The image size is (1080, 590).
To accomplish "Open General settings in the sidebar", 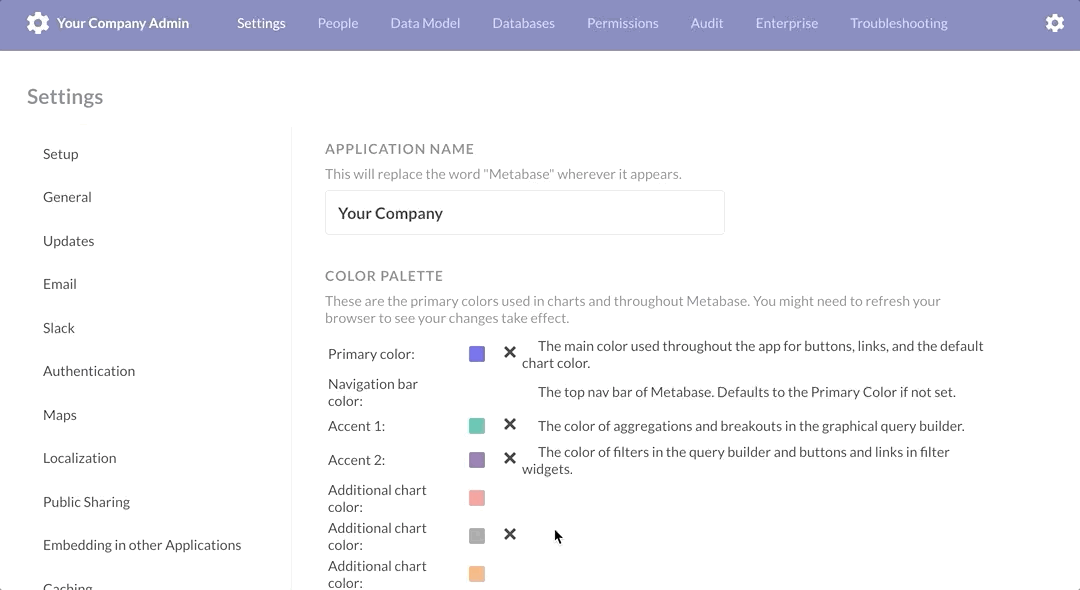I will coord(67,197).
